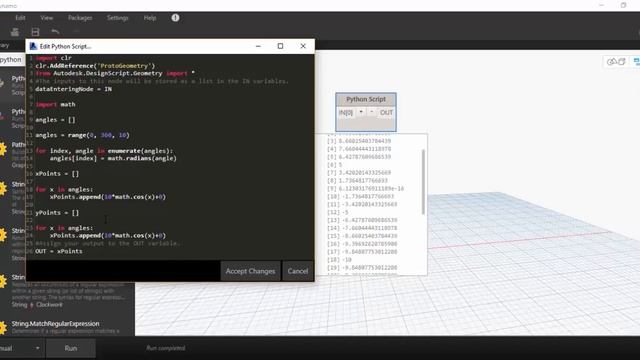
Task: Close the Edit Python Script window
Action: (x=303, y=46)
